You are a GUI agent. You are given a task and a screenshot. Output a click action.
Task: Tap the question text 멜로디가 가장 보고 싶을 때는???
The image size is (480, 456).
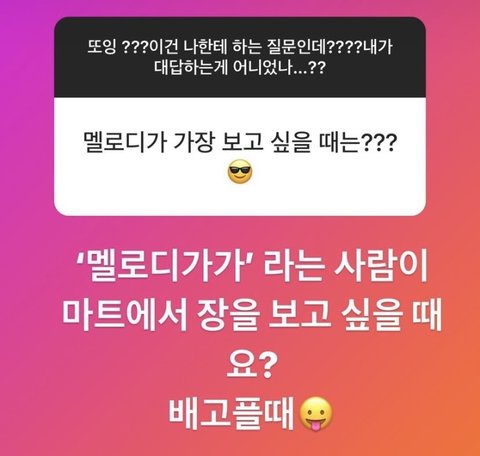240,143
